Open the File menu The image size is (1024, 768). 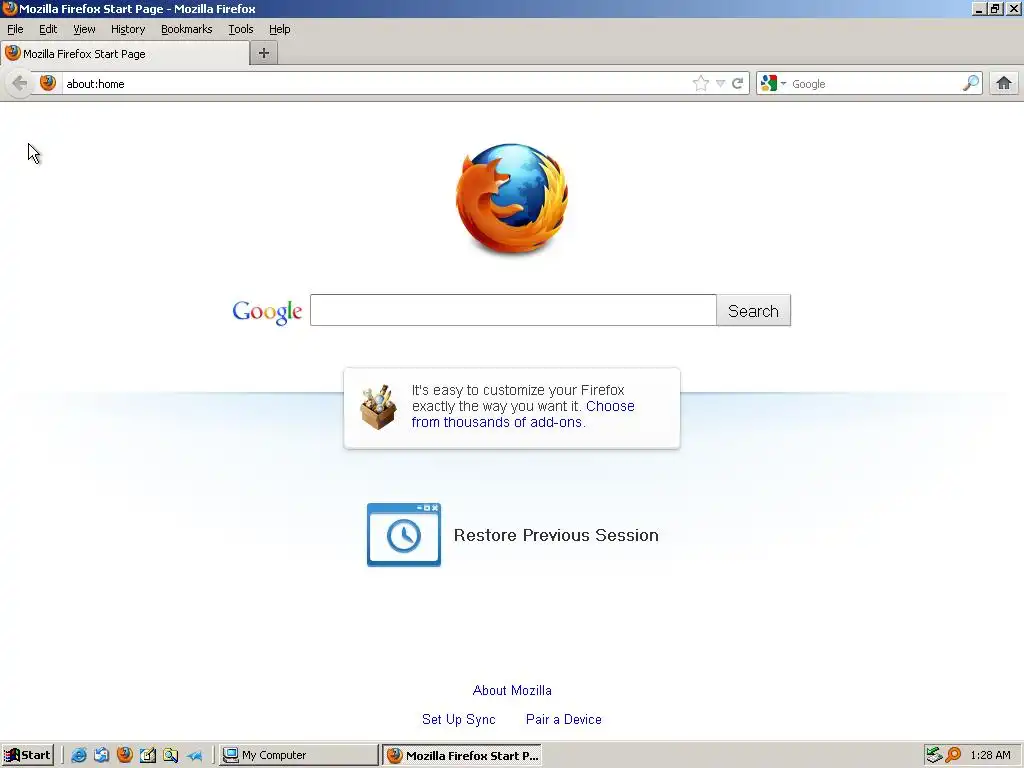[15, 29]
